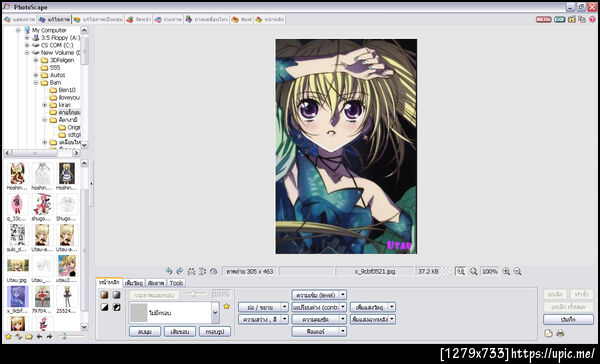Click the star favorites icon under thumbnails
This screenshot has height=364, width=600.
8,337
